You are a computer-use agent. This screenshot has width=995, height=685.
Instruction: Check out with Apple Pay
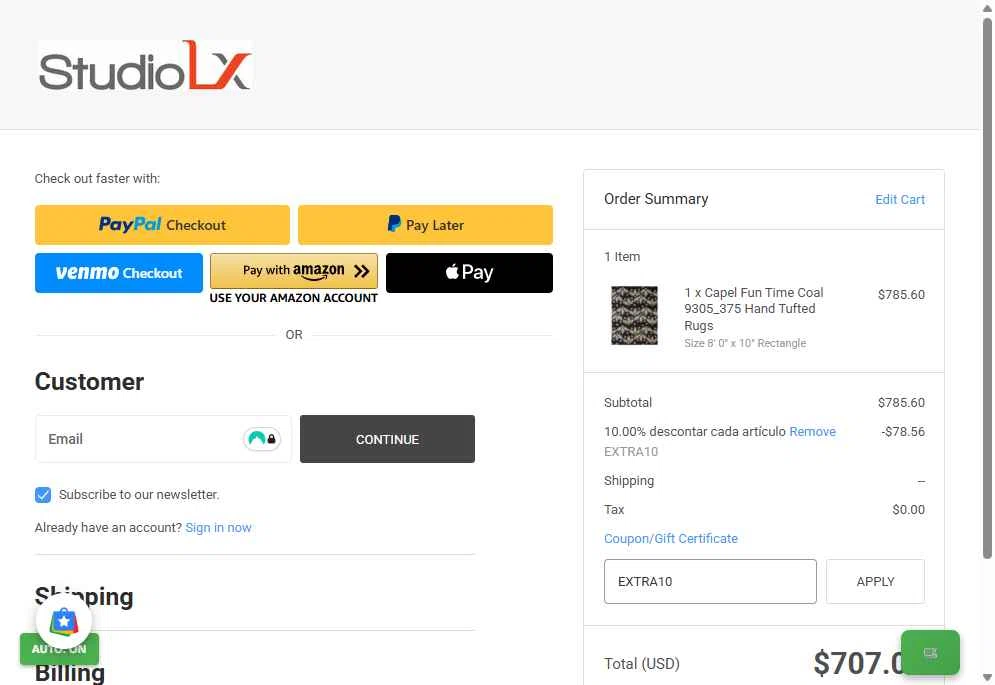coord(469,273)
